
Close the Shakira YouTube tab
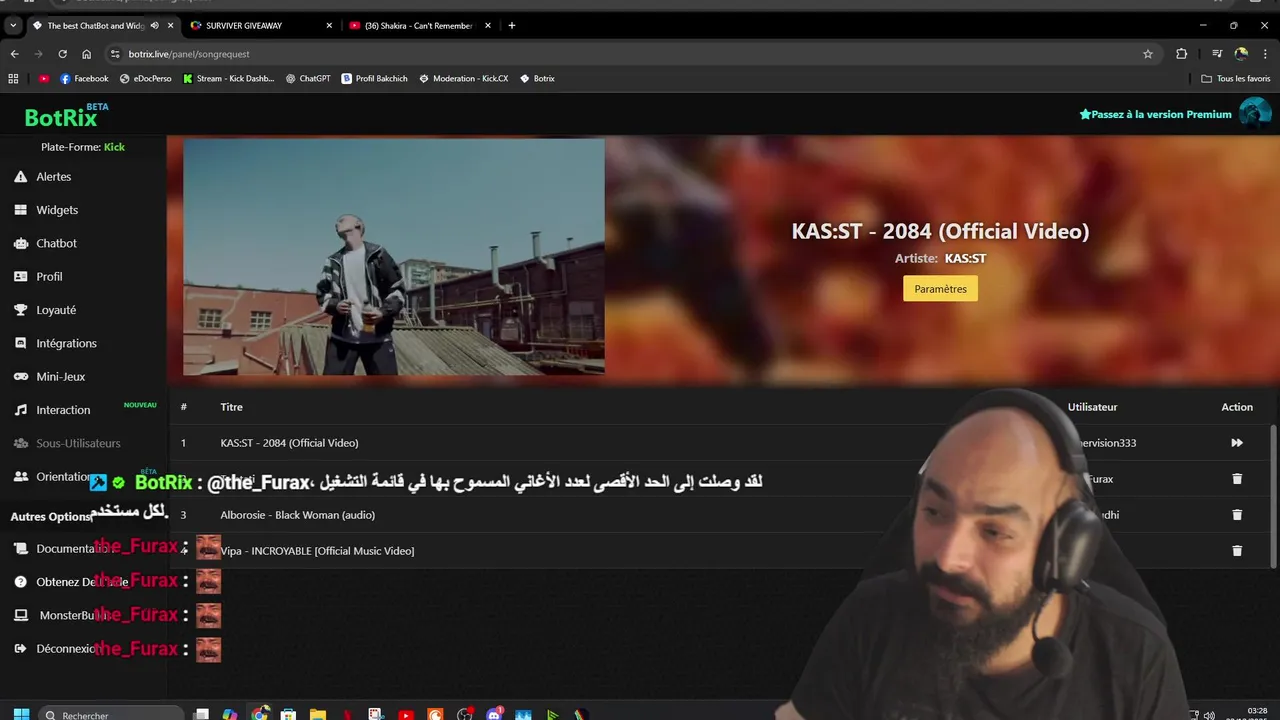click(487, 25)
